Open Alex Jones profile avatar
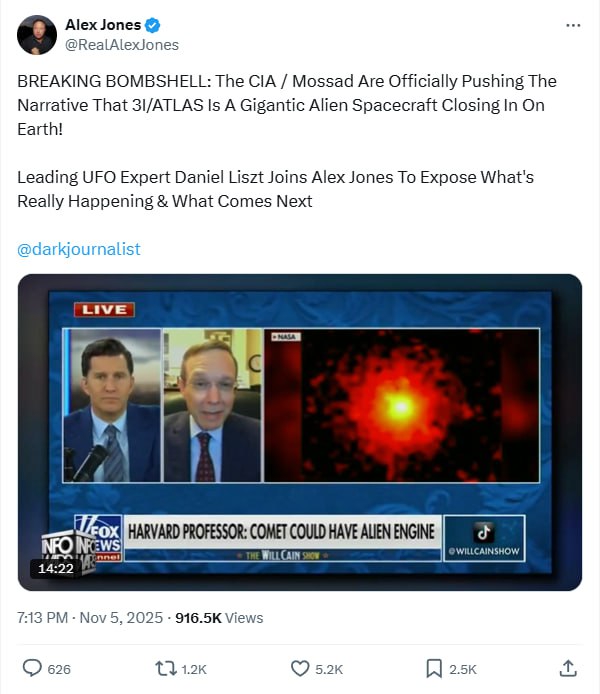Screen dimensions: 600x694 click(x=37, y=35)
